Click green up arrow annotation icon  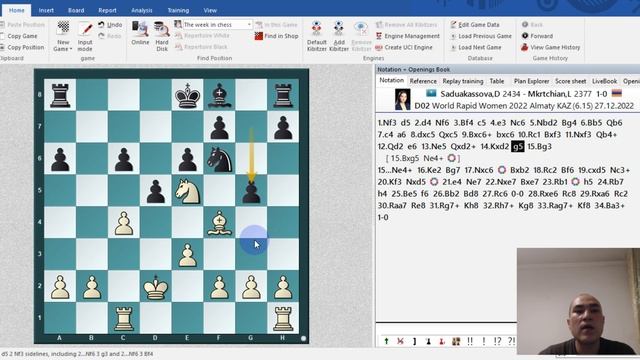tap(386, 341)
